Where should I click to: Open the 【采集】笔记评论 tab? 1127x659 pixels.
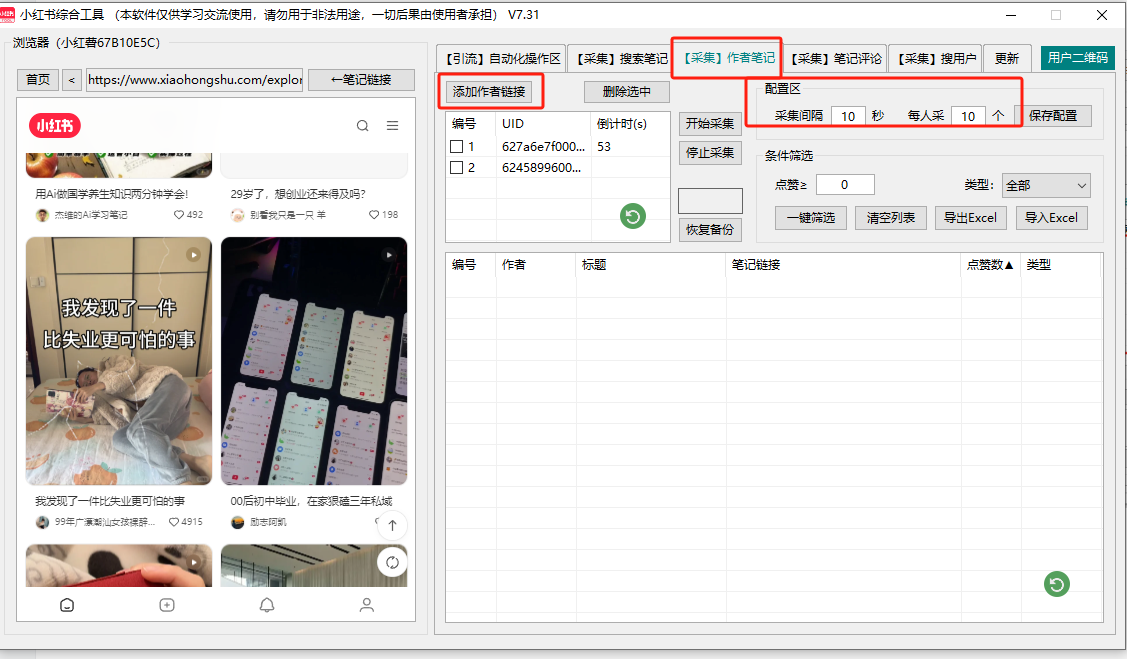[x=836, y=59]
